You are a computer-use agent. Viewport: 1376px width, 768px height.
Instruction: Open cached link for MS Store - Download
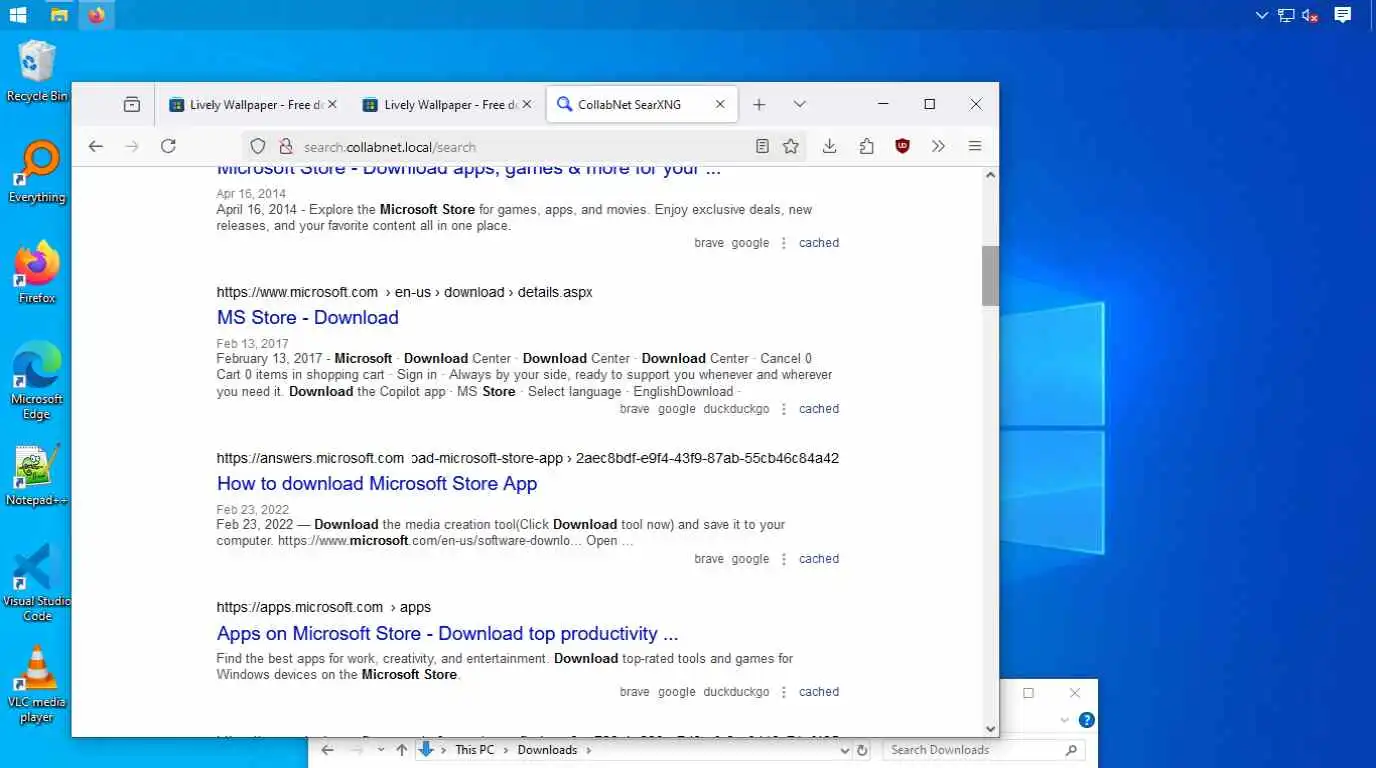coord(819,409)
